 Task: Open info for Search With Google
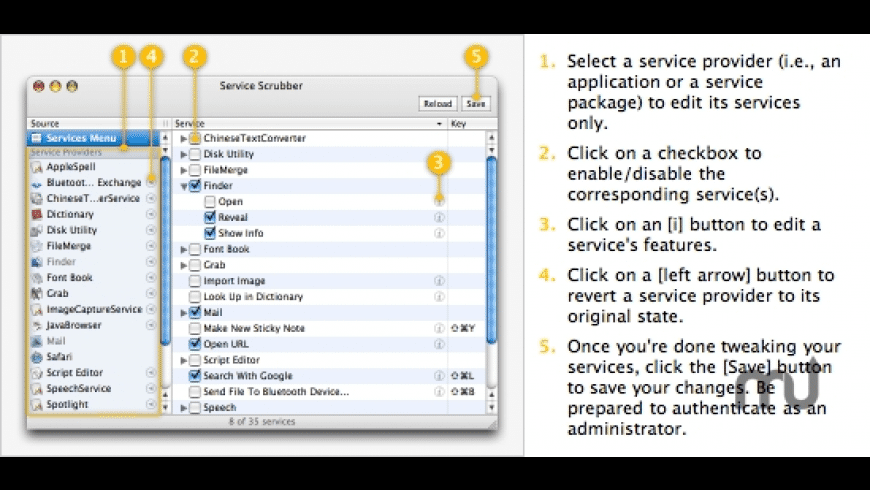[x=439, y=376]
